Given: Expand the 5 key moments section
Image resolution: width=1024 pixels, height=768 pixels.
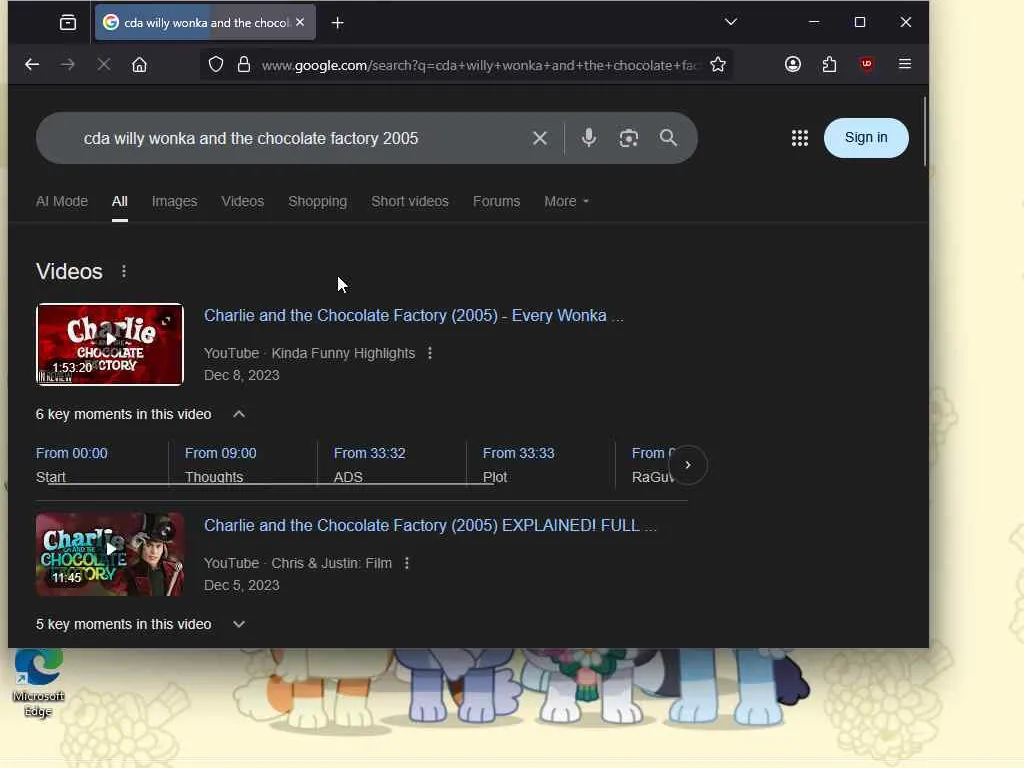Looking at the screenshot, I should pyautogui.click(x=239, y=624).
